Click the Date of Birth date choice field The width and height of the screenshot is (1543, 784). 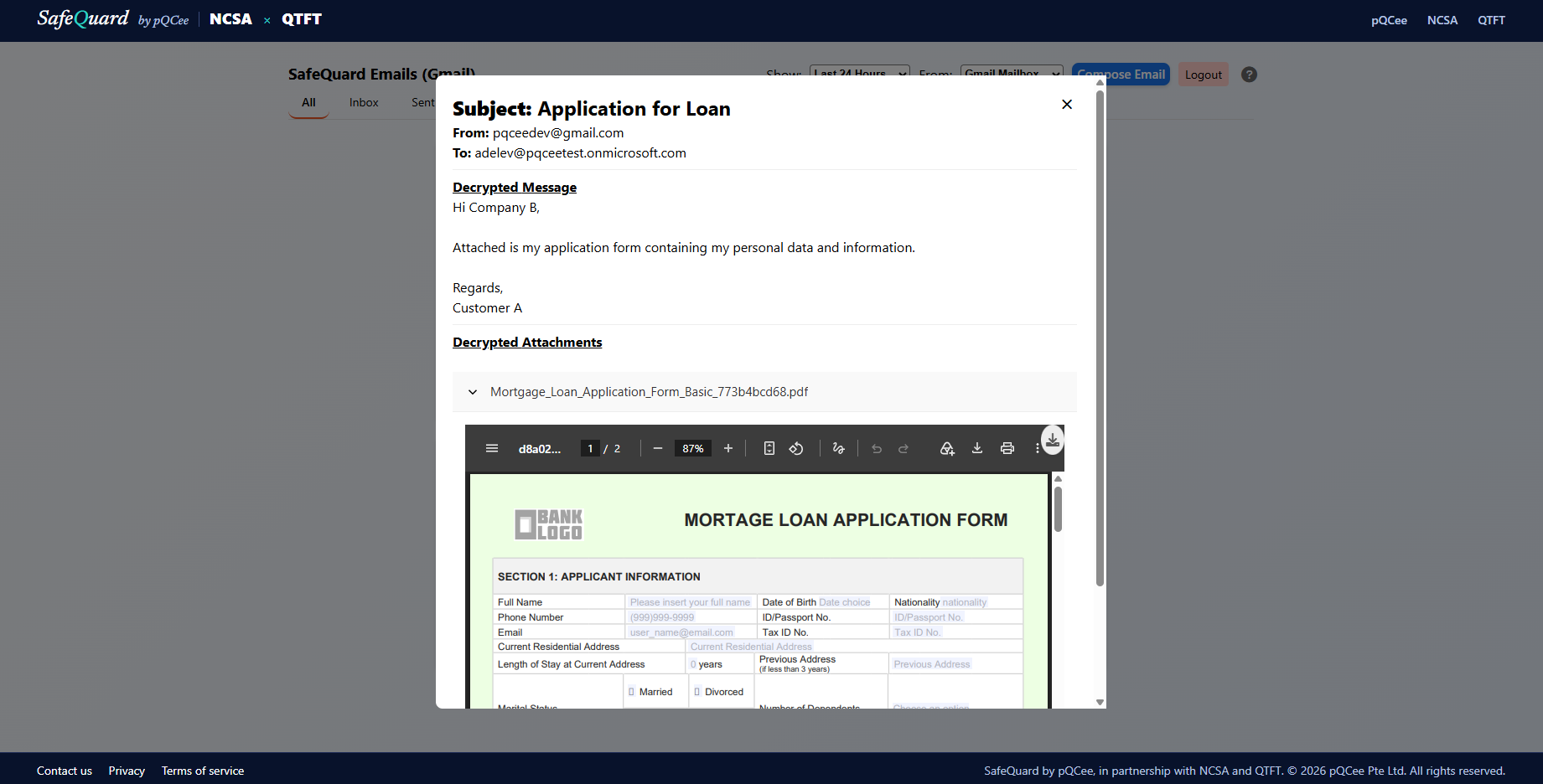pyautogui.click(x=845, y=602)
